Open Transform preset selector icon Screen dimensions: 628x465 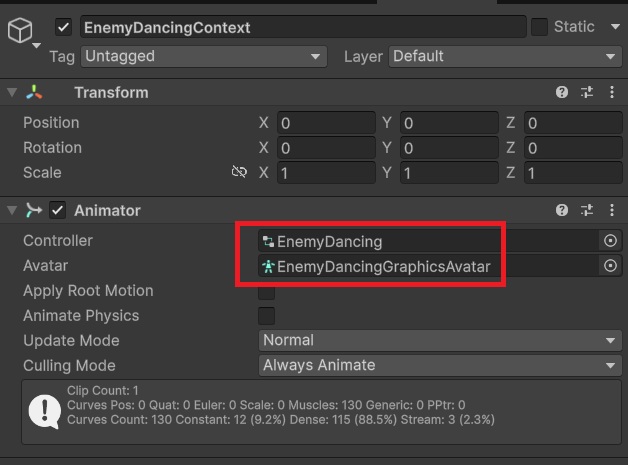(x=587, y=93)
